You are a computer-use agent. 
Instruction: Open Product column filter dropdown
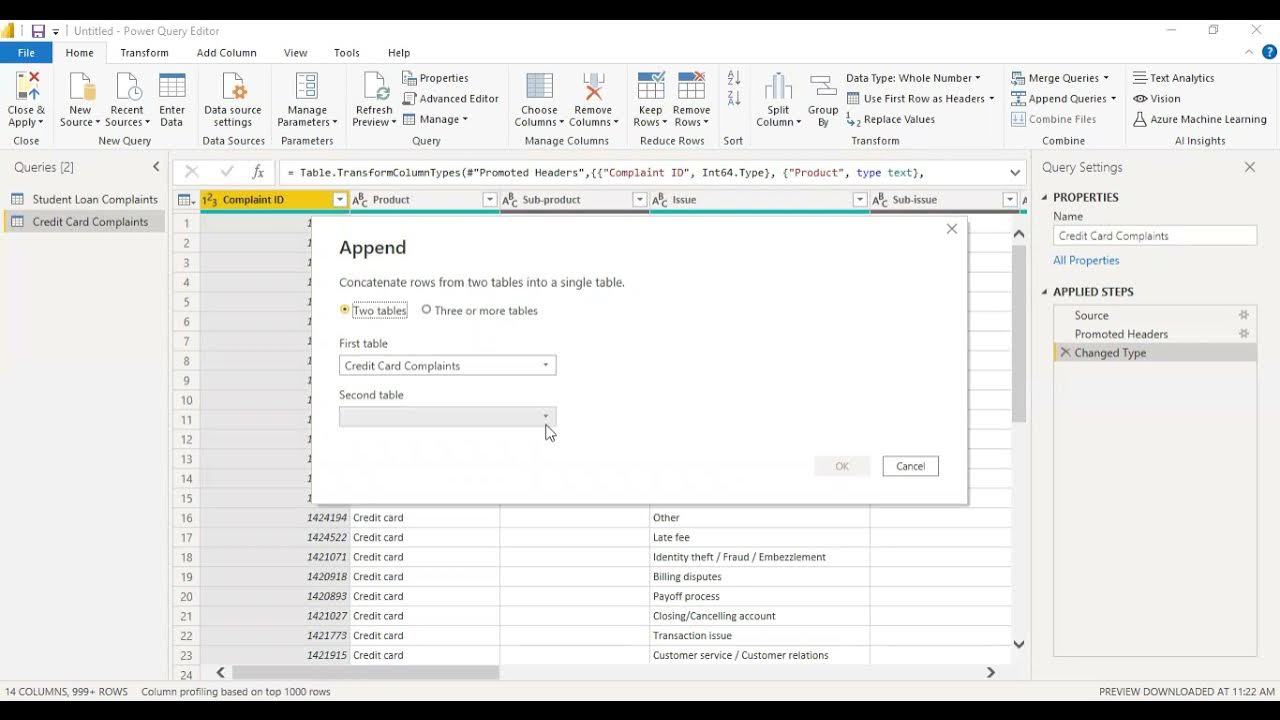click(490, 200)
